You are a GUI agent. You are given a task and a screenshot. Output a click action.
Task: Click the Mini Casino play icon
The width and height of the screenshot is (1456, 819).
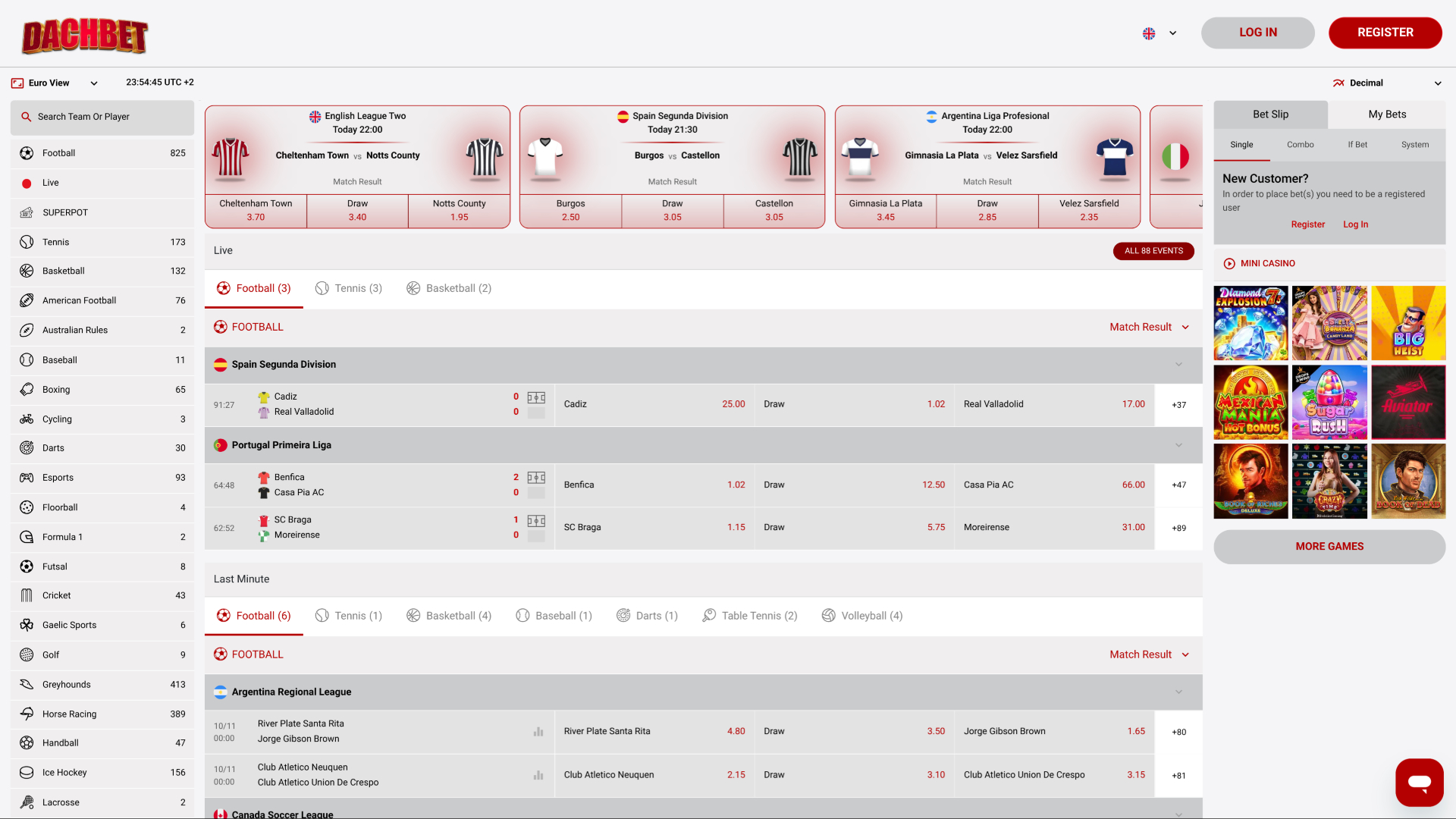pos(1229,263)
